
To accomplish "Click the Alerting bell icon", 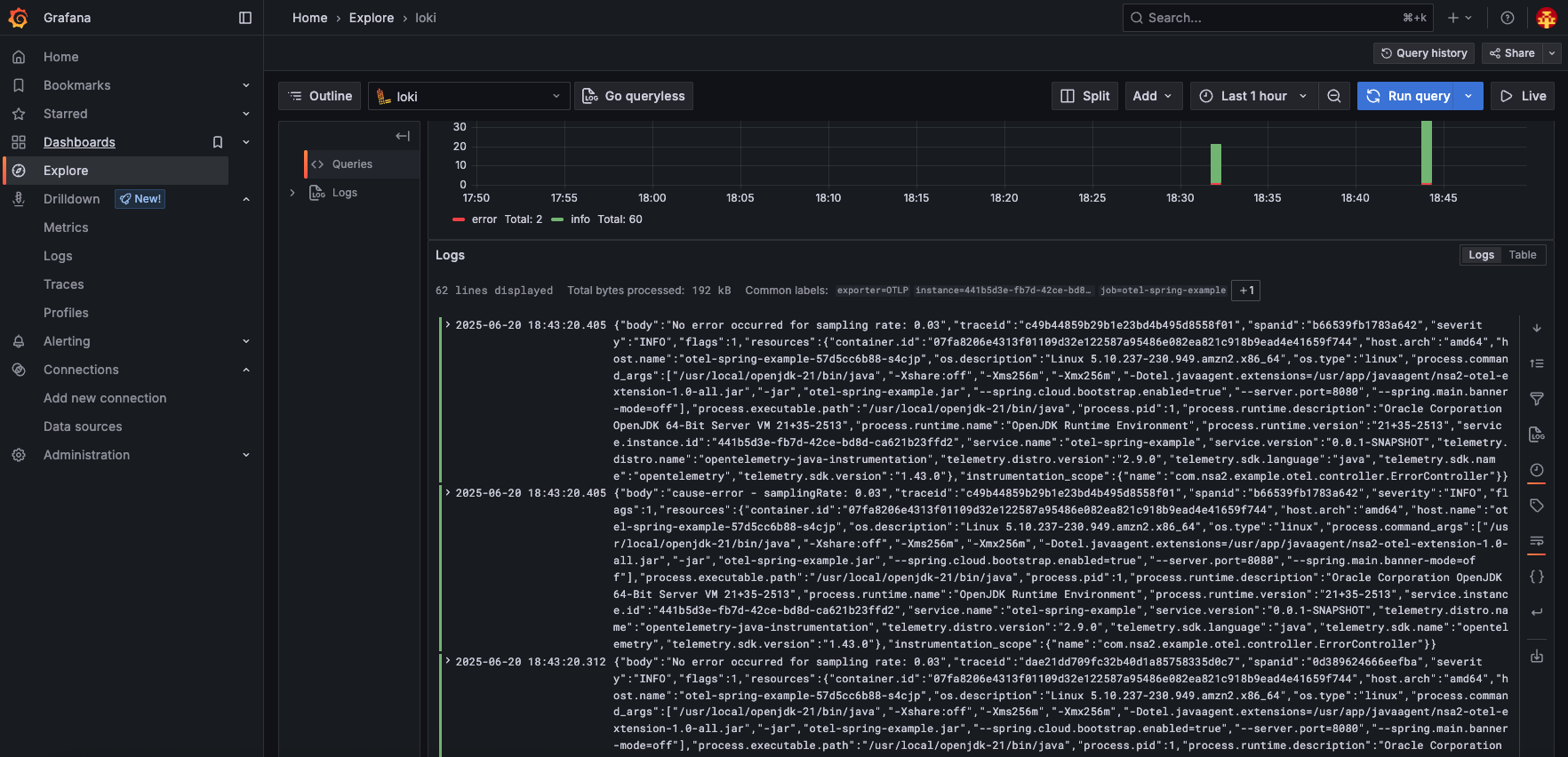I will pyautogui.click(x=19, y=341).
